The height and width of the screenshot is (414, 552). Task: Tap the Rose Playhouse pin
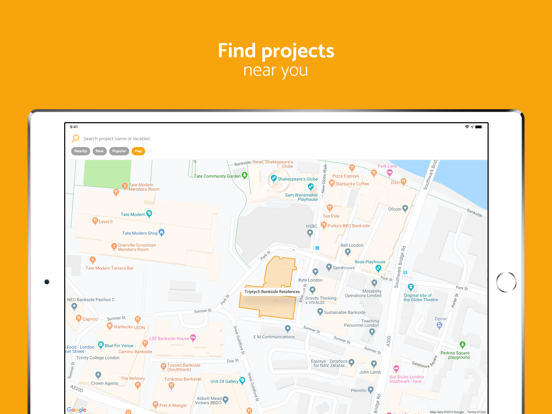(x=378, y=269)
